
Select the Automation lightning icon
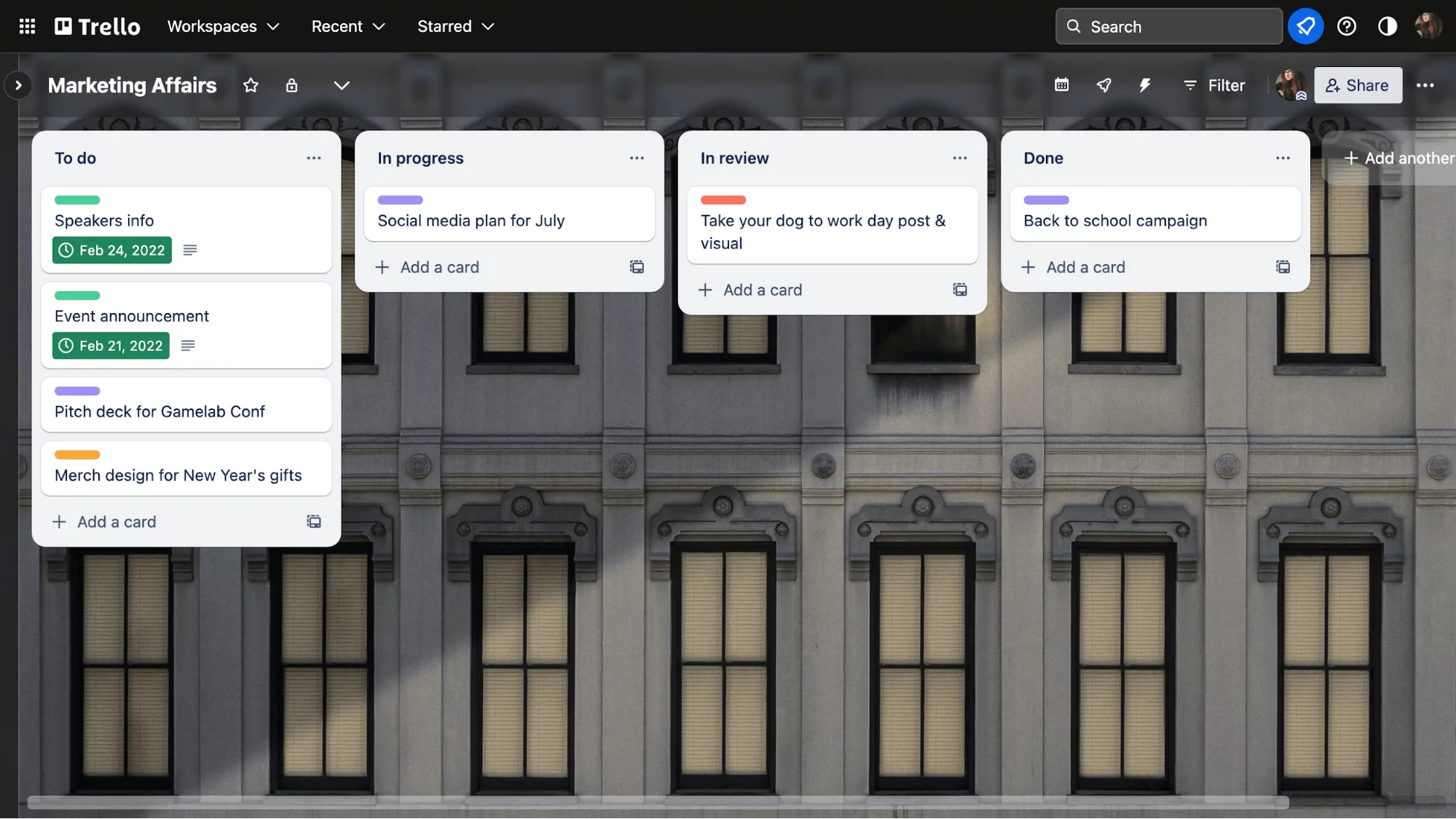tap(1143, 85)
